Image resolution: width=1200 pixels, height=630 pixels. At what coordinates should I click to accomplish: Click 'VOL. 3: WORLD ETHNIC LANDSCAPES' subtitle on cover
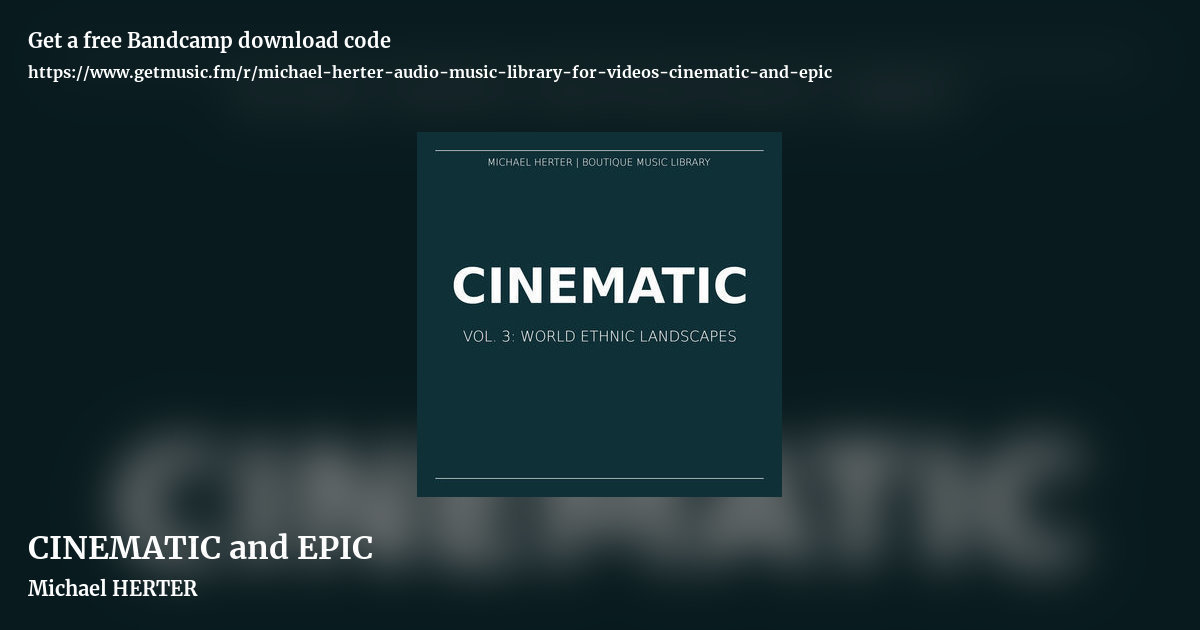(x=600, y=336)
